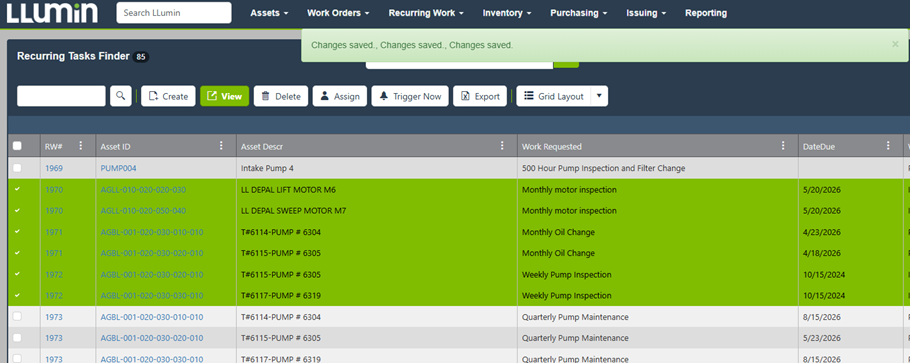Open the Recurring Work menu
Screen dimensions: 910x363
[426, 13]
